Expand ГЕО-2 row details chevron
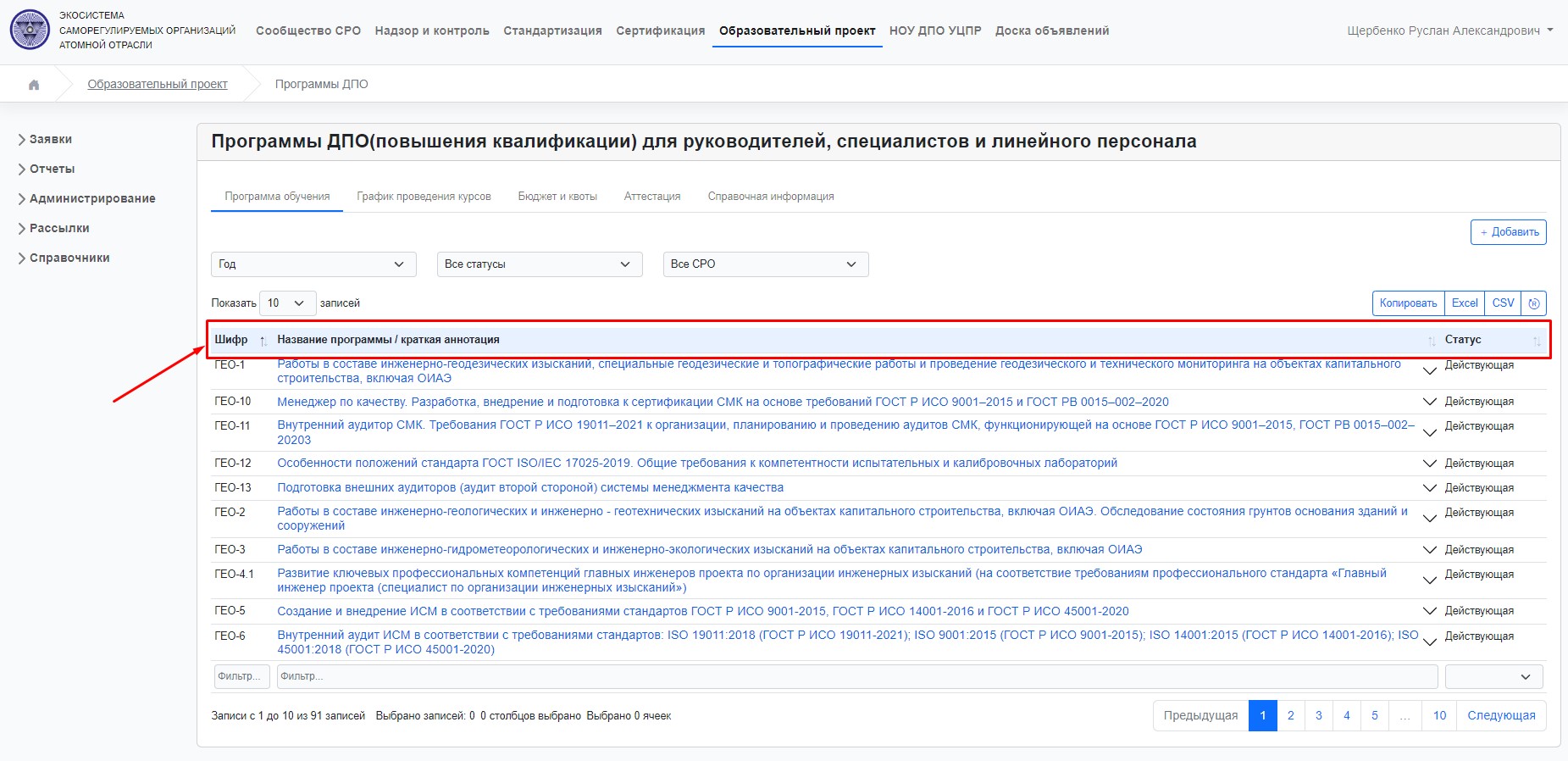Screen dimensions: 1568x761 click(x=1430, y=519)
